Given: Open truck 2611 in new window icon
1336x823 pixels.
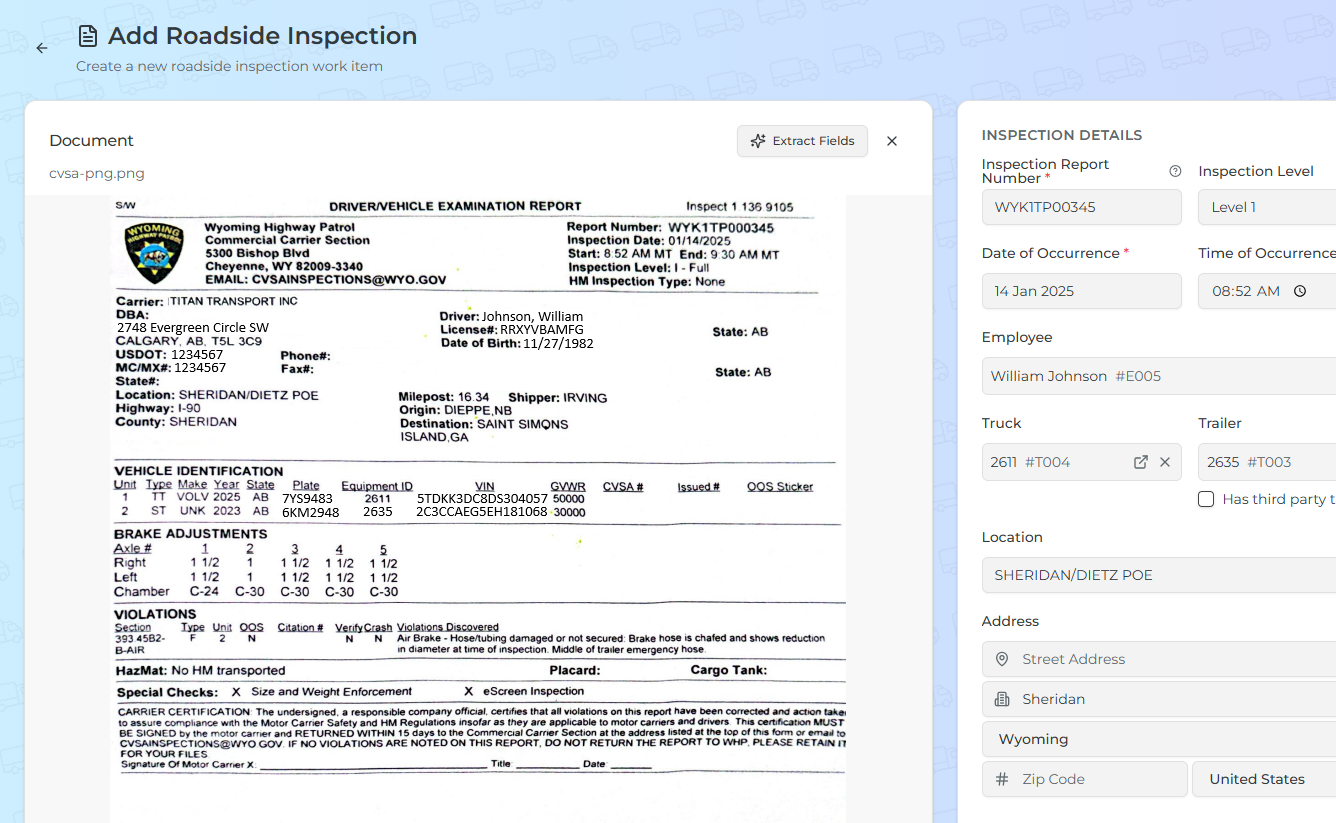Looking at the screenshot, I should (1140, 462).
